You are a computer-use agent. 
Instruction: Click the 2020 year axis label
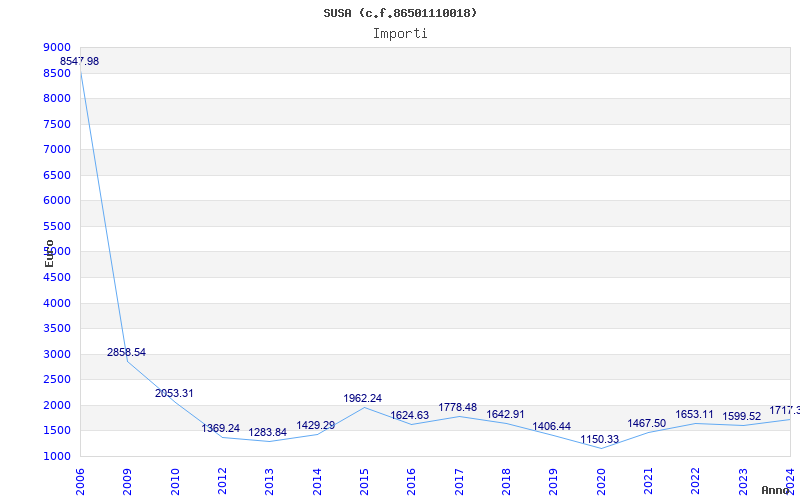pos(601,482)
